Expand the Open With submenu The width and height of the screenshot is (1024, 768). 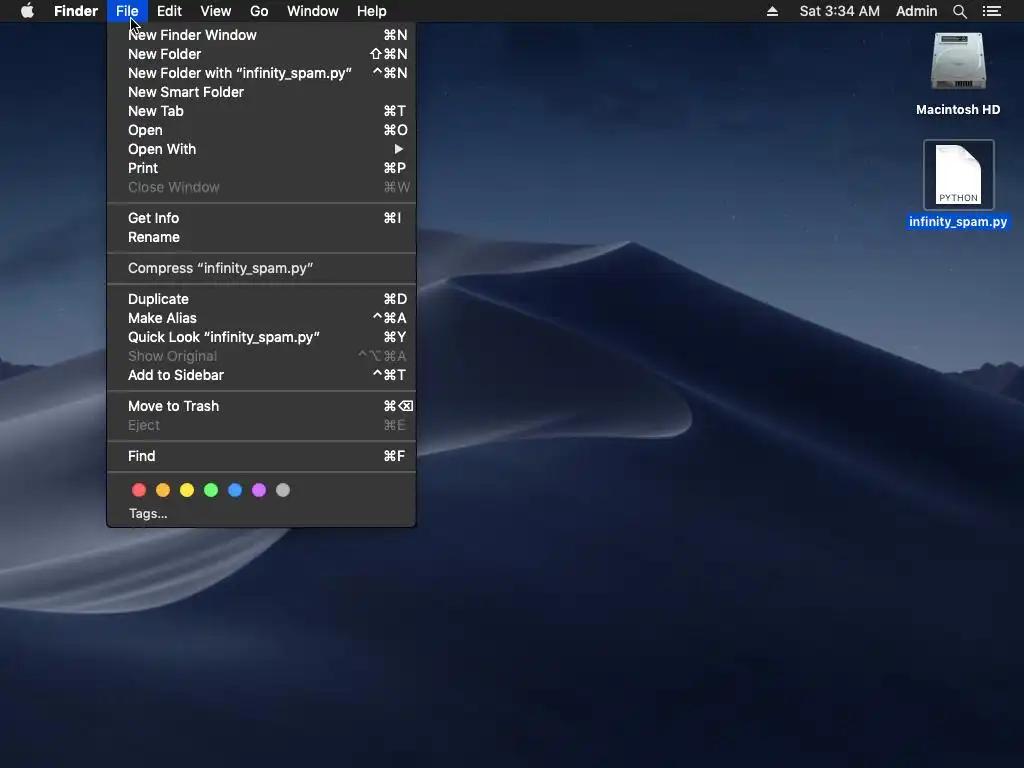click(261, 149)
